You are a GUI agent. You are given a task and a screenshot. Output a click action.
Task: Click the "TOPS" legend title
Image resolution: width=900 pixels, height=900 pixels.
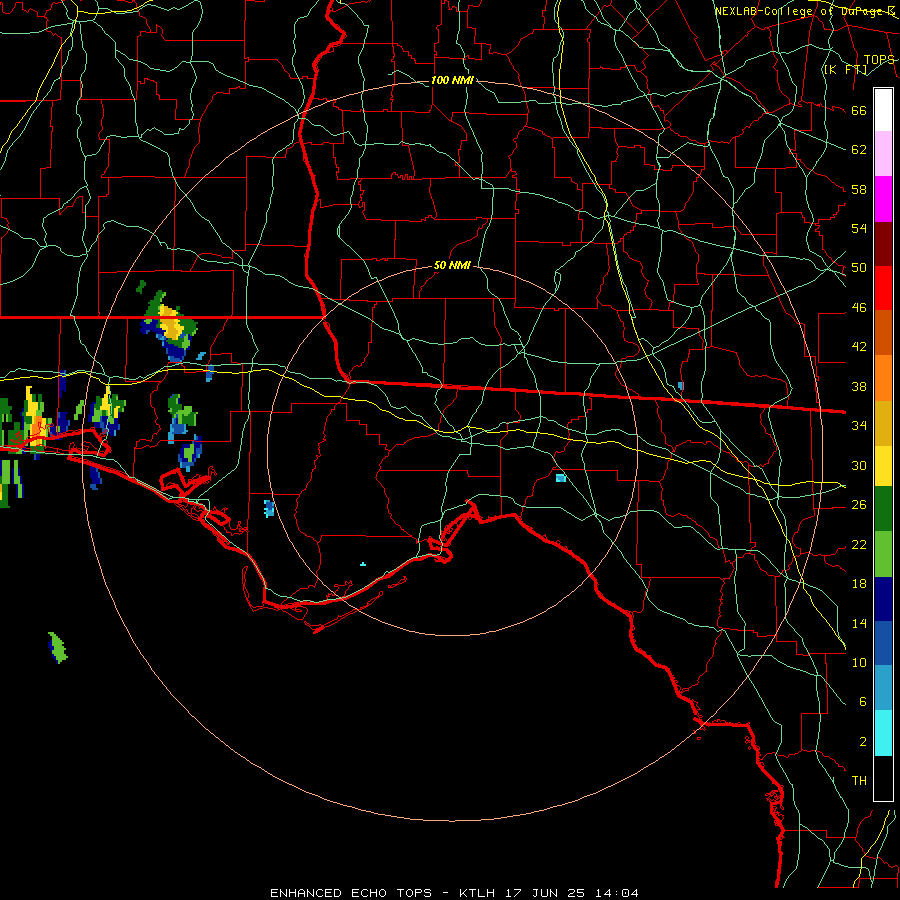879,60
